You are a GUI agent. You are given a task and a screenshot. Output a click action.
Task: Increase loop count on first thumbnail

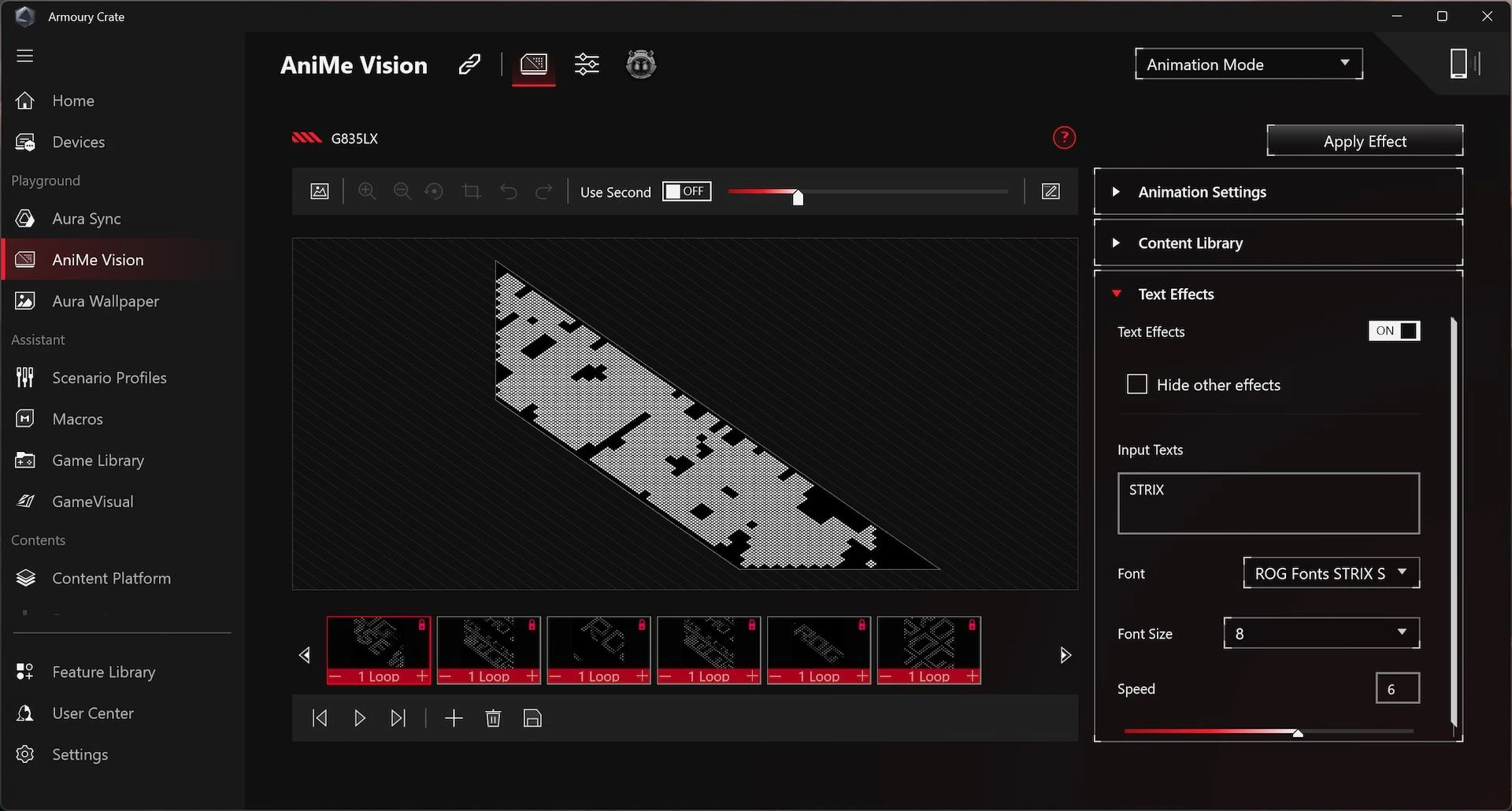[x=422, y=676]
